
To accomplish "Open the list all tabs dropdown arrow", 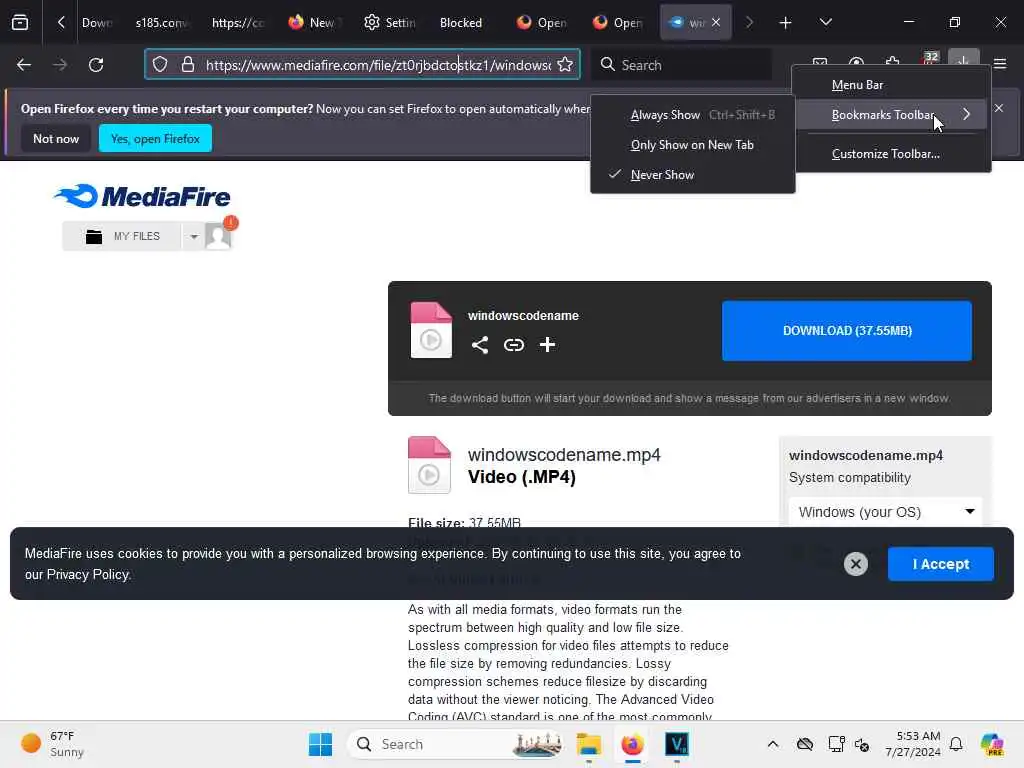I will (825, 22).
